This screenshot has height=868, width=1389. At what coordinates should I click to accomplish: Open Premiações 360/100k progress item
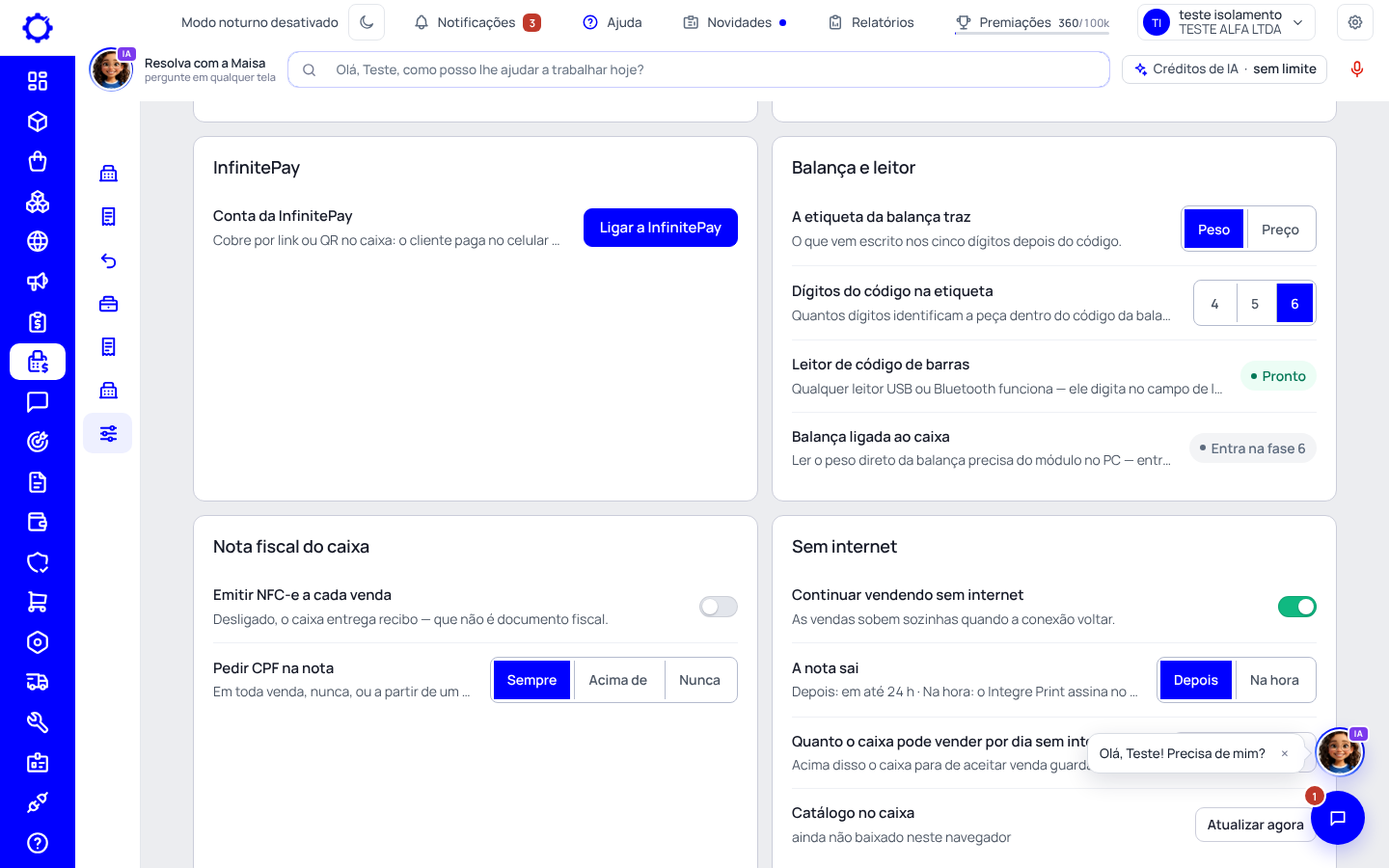[x=1032, y=22]
